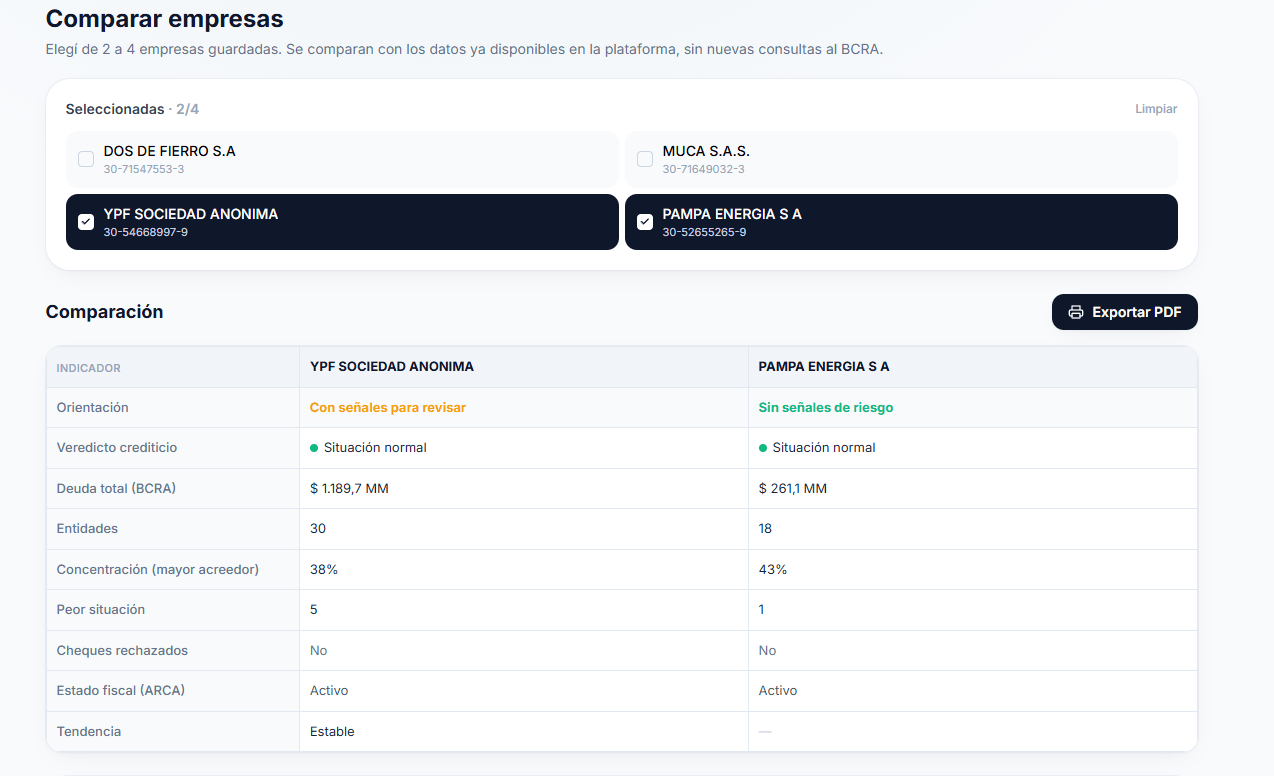Click the Deuda total (BCRA) row label
The height and width of the screenshot is (776, 1274).
tap(114, 488)
